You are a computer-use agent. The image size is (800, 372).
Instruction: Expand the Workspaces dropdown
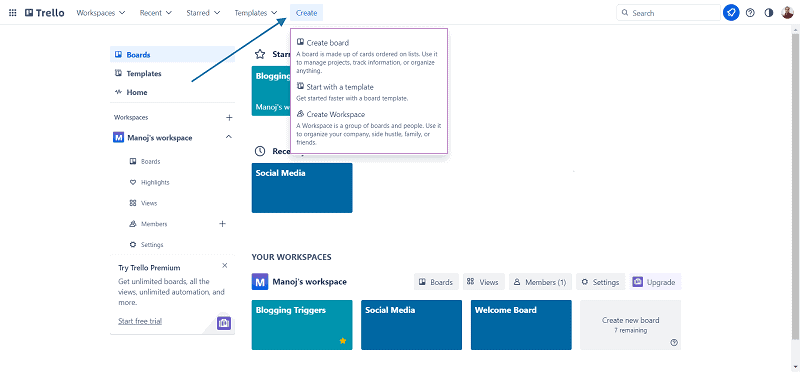click(x=101, y=13)
